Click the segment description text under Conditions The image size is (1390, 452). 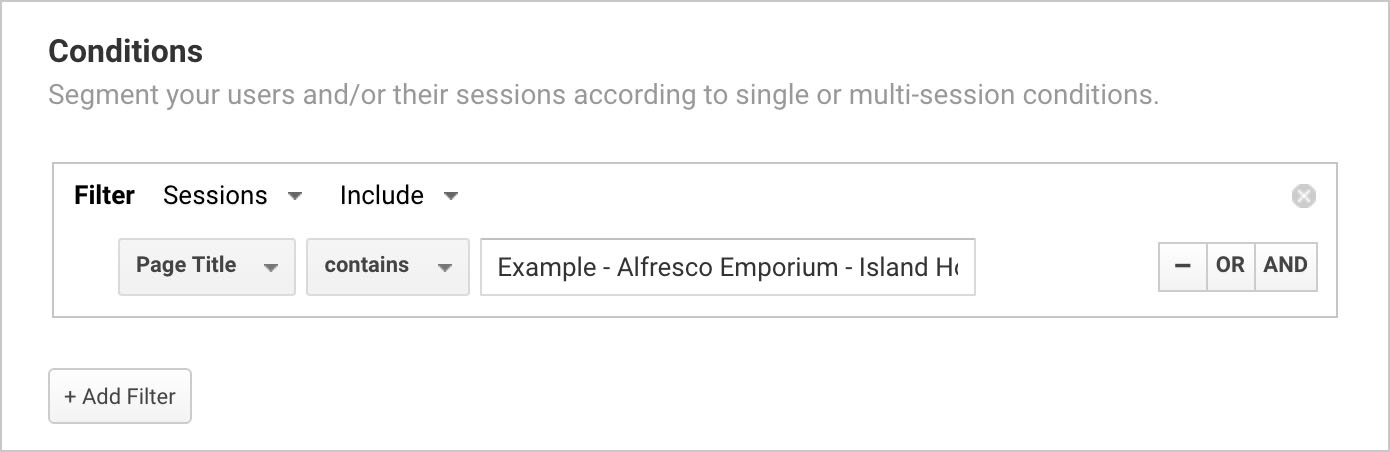point(603,96)
